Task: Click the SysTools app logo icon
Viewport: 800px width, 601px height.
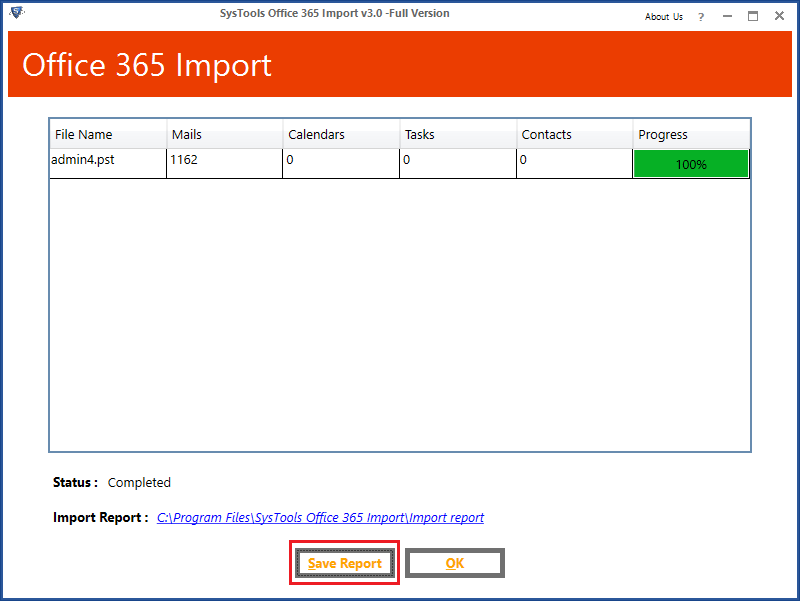Action: [x=16, y=12]
